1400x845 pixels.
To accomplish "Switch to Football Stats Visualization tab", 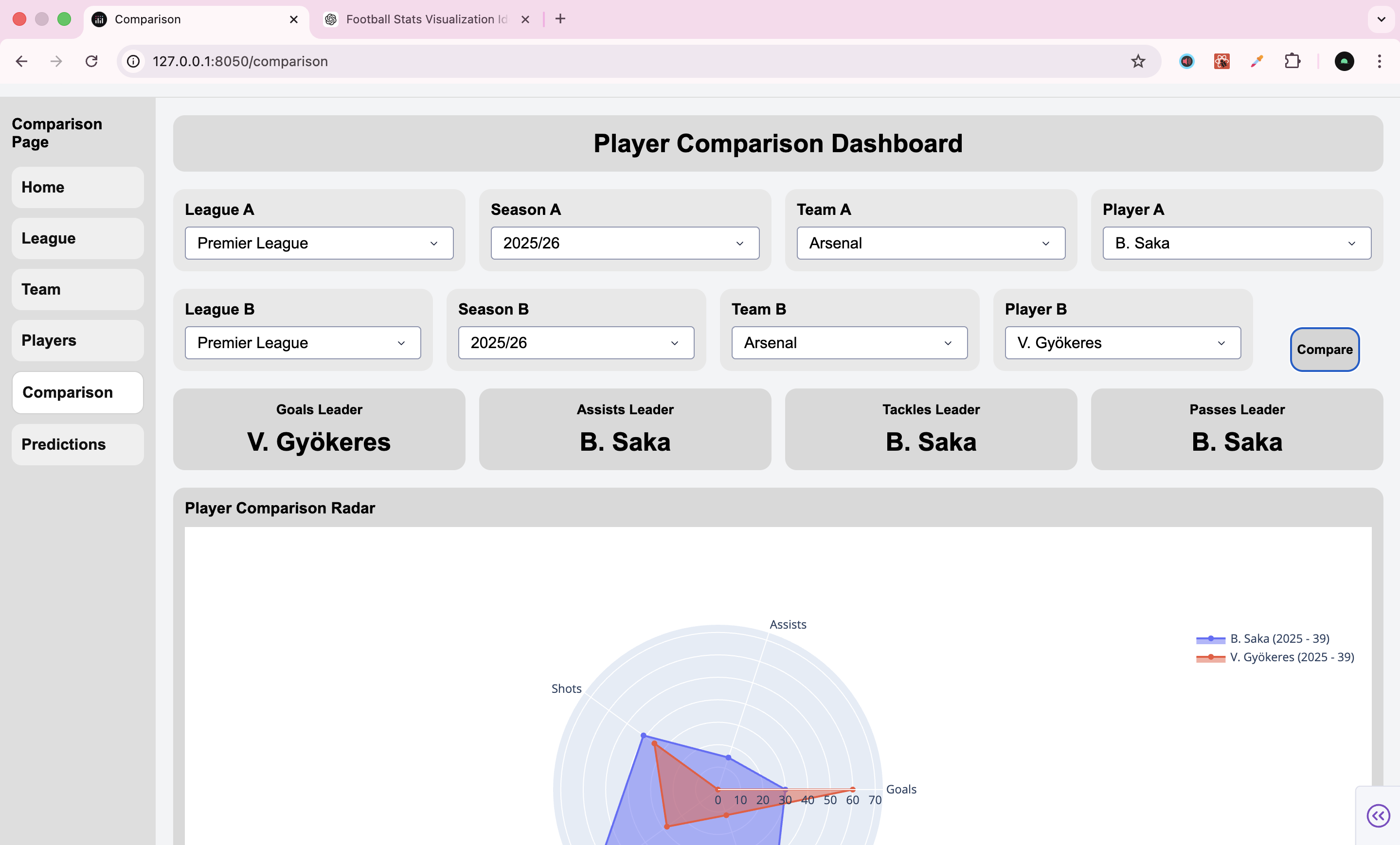I will (427, 19).
